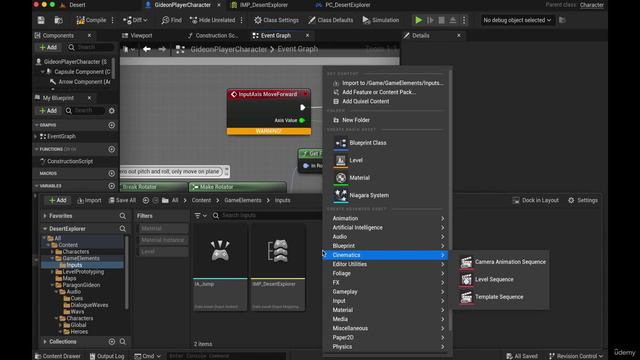Open the IMP_DesertExplorer asset thumbnail
Image resolution: width=640 pixels, height=360 pixels.
click(x=278, y=251)
